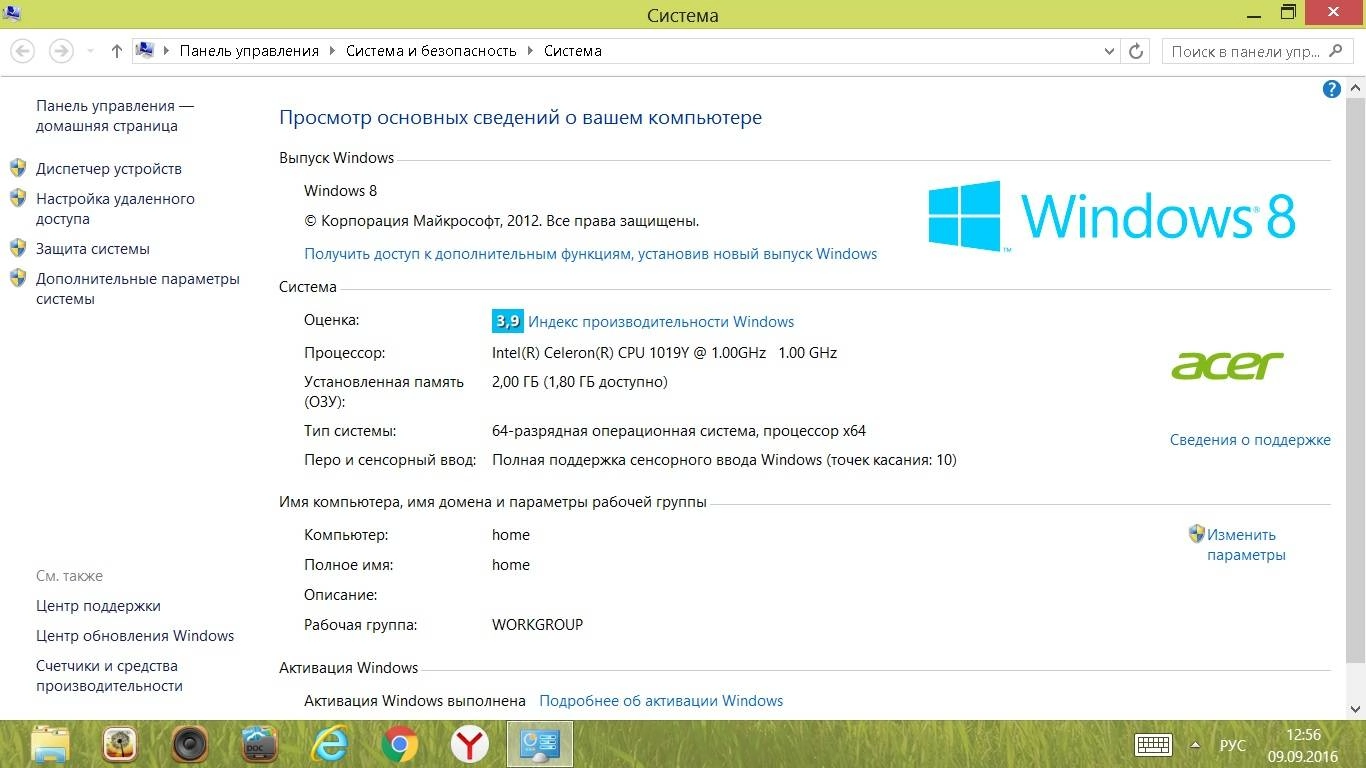
Task: Click the search magnifier icon
Action: pos(1337,51)
